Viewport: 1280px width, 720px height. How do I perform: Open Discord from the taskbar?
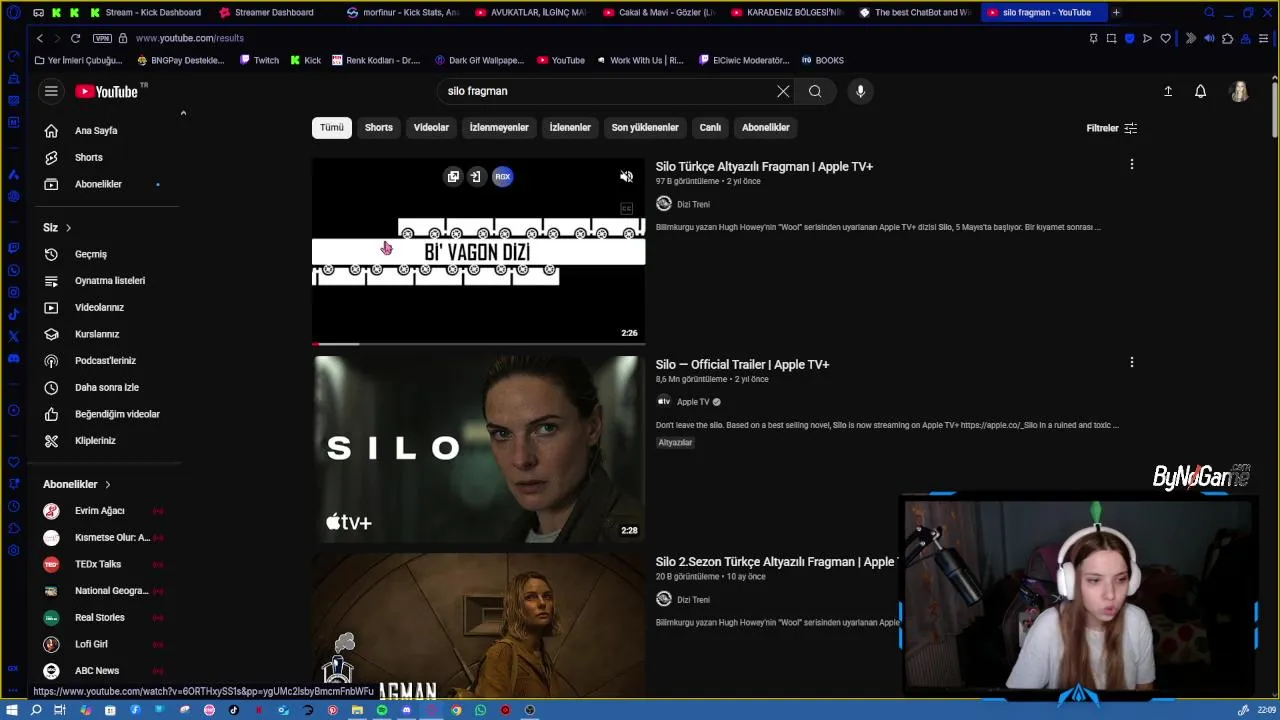[406, 710]
